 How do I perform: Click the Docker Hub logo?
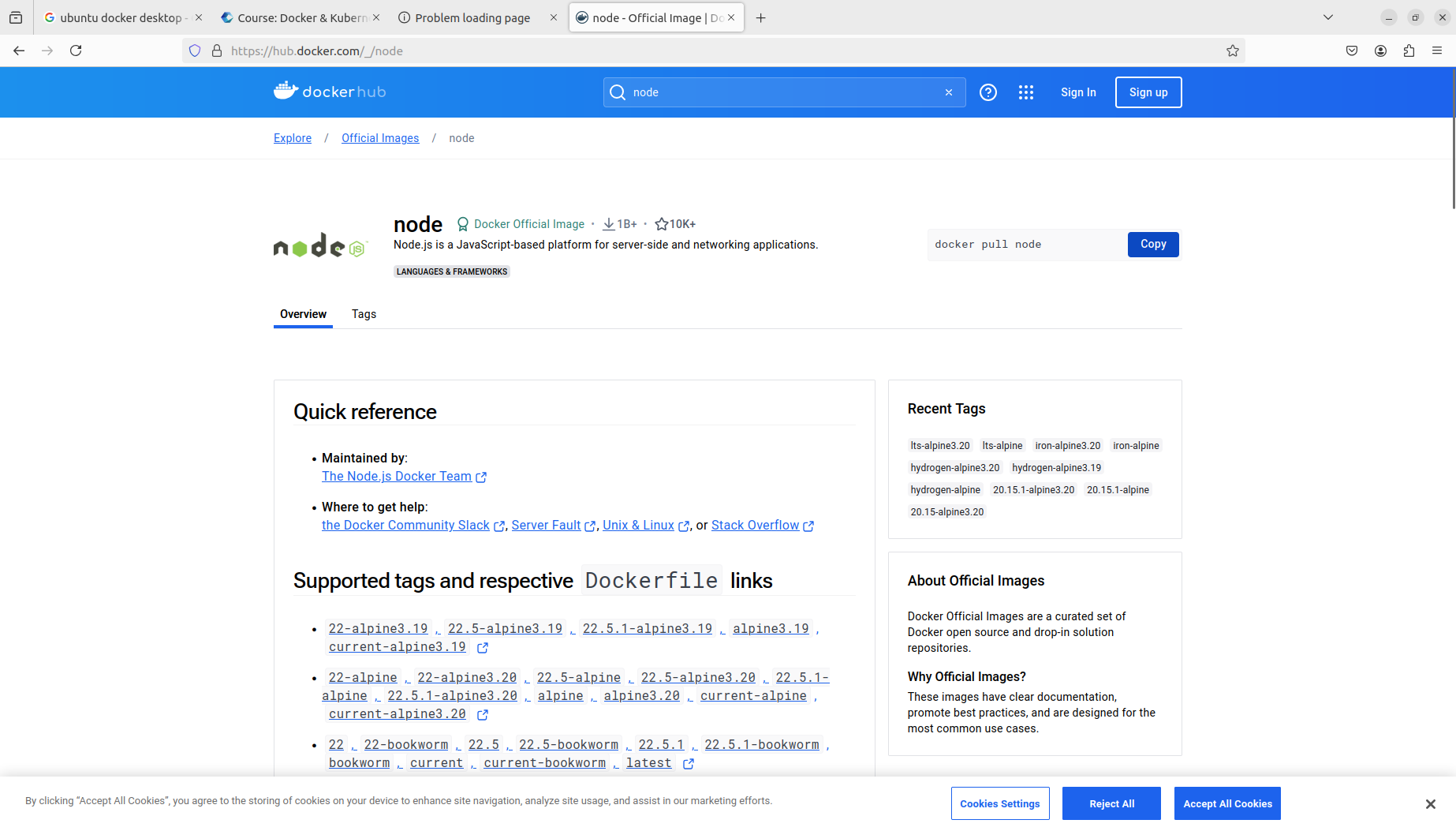point(330,92)
